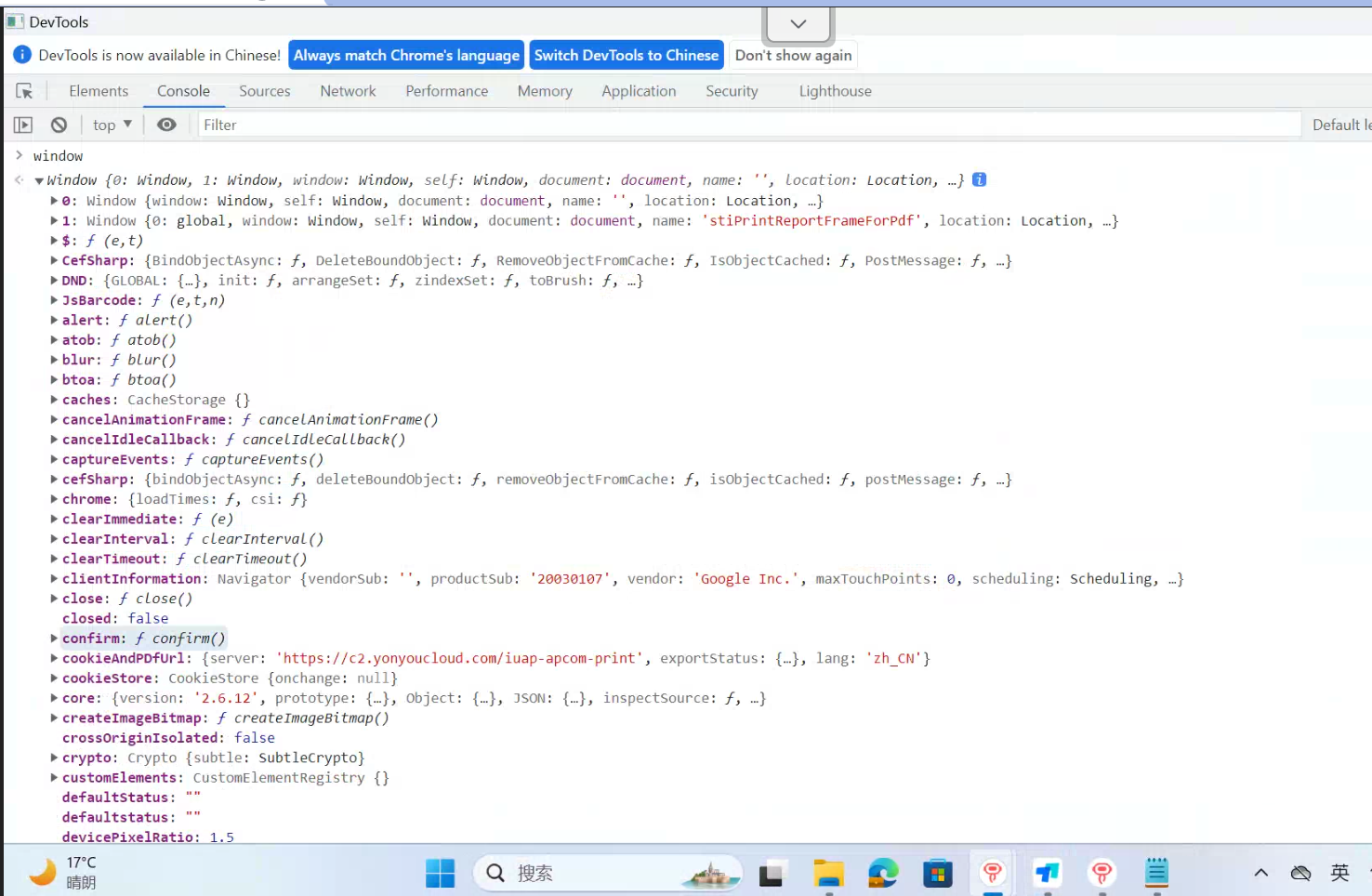Open the Windows Start menu
1372x896 pixels.
[440, 873]
